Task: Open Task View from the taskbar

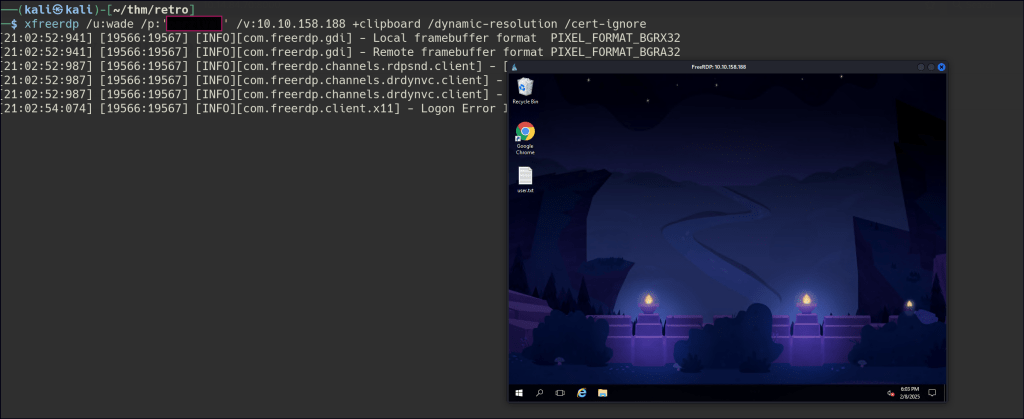Action: [560, 393]
